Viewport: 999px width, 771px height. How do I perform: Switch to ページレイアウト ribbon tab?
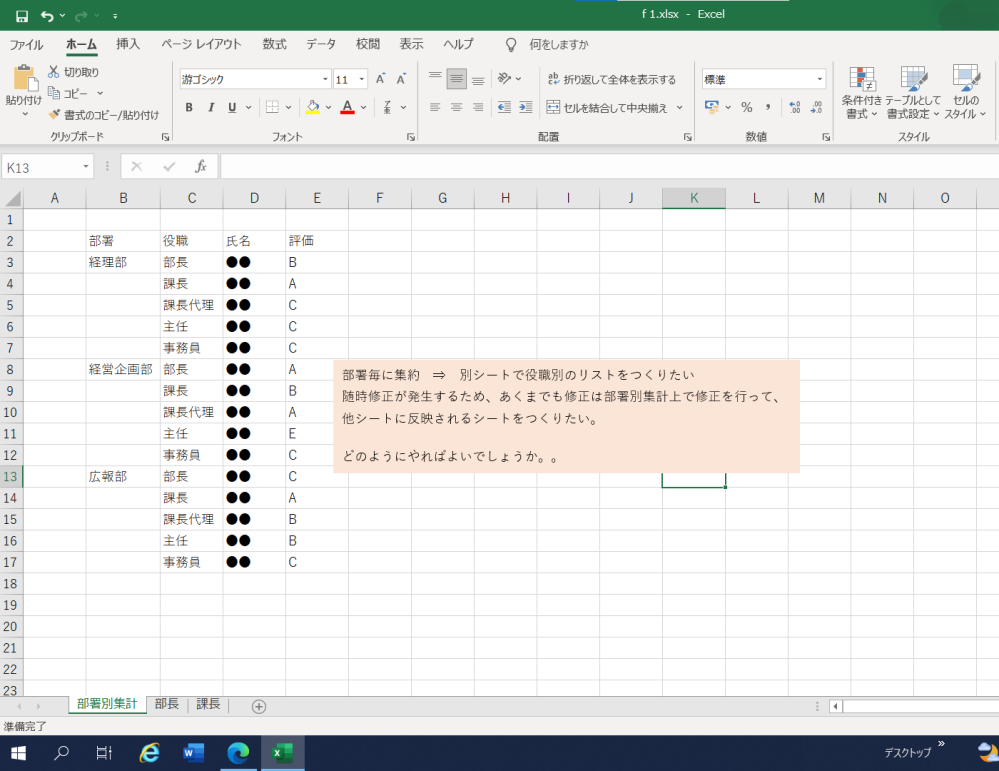(x=201, y=44)
